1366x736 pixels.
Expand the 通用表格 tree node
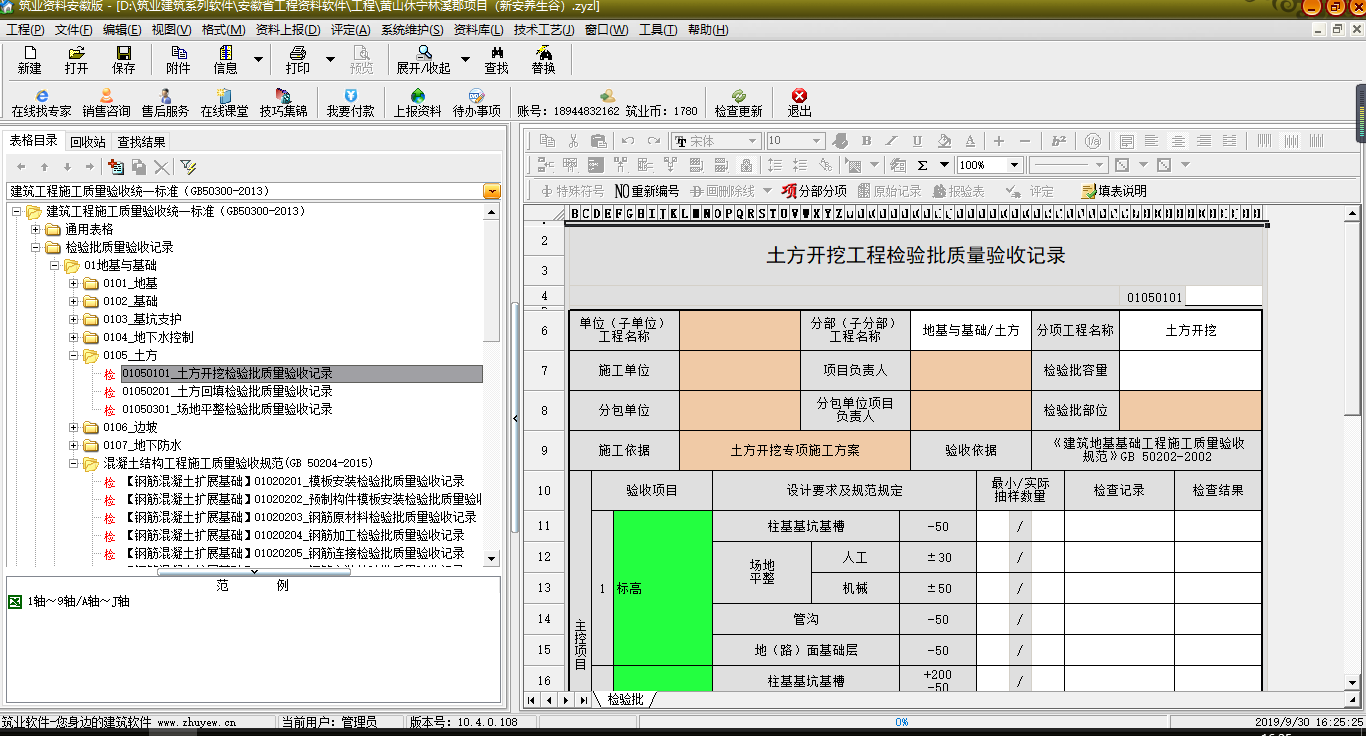click(36, 230)
